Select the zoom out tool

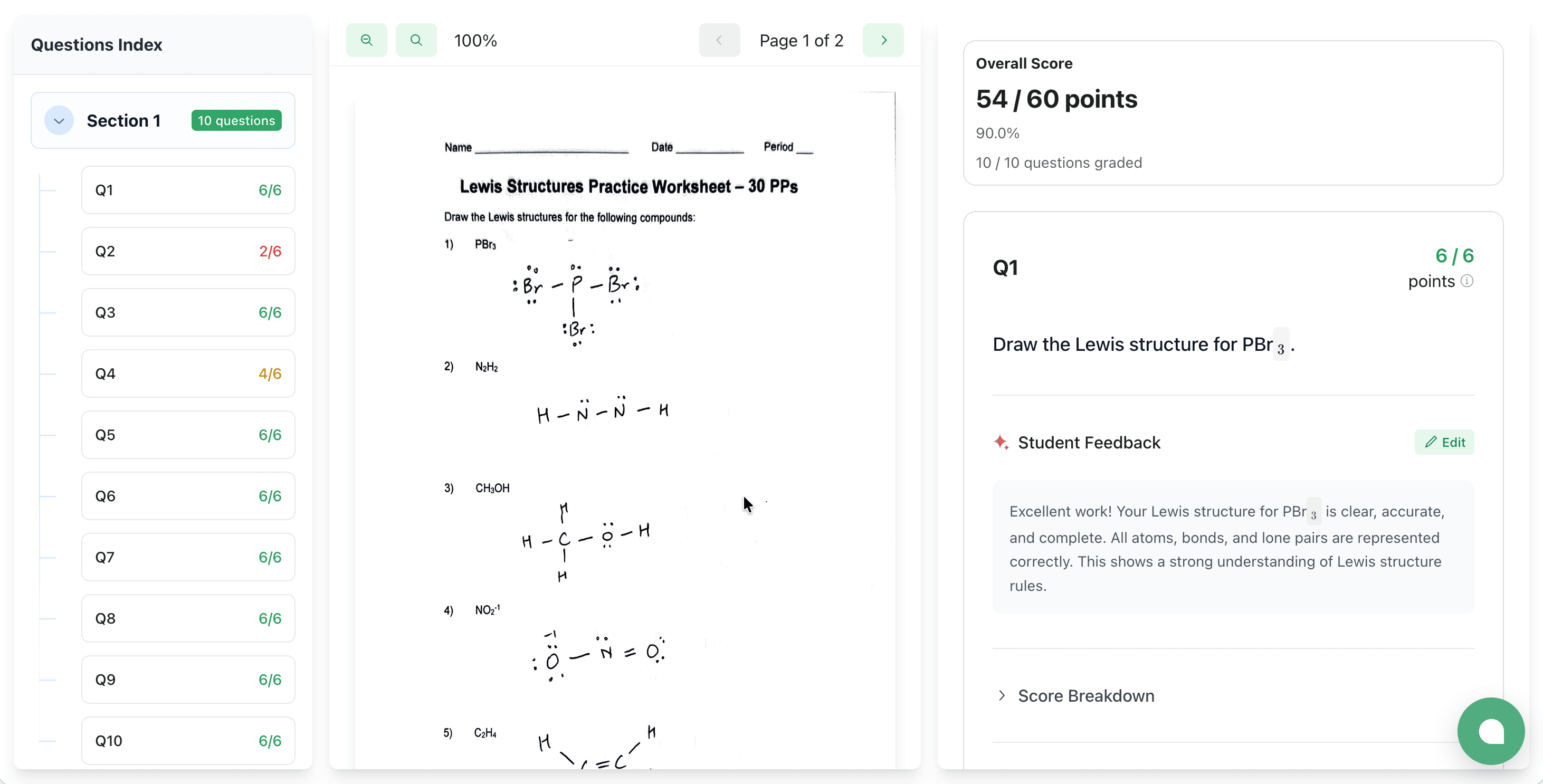point(367,40)
